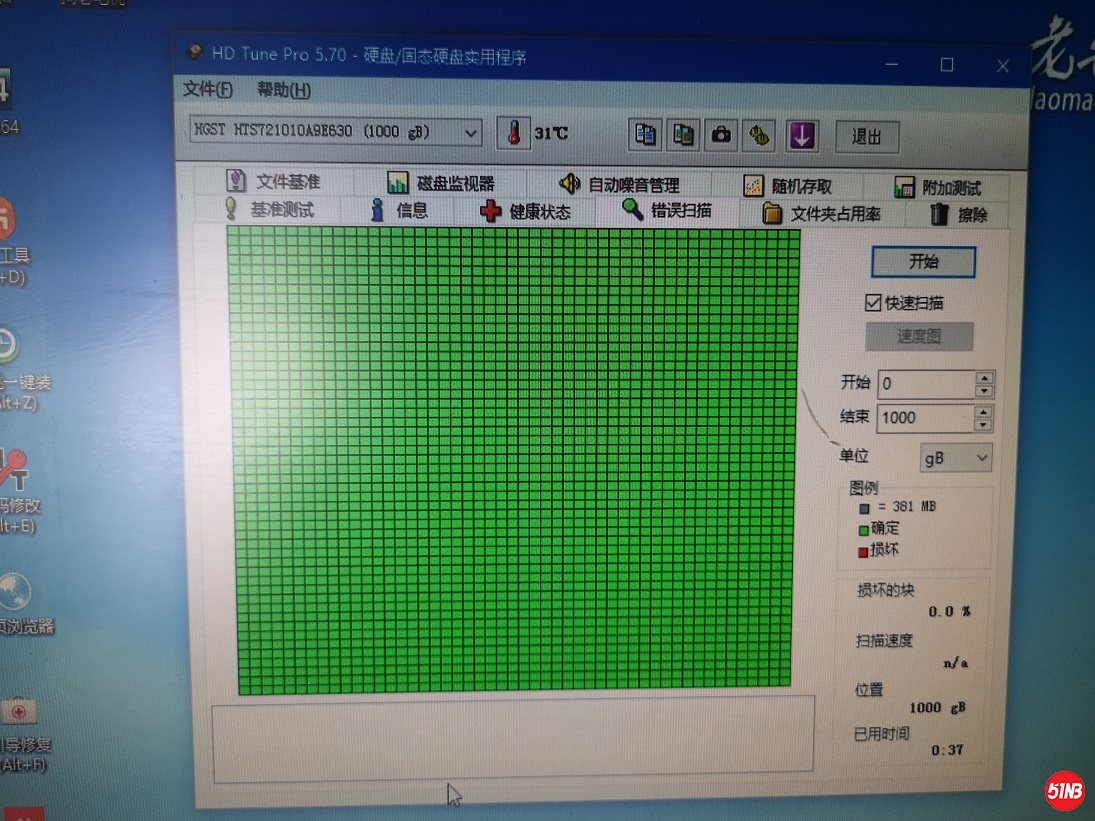Copy info to clipboard toolbar icon

click(645, 134)
